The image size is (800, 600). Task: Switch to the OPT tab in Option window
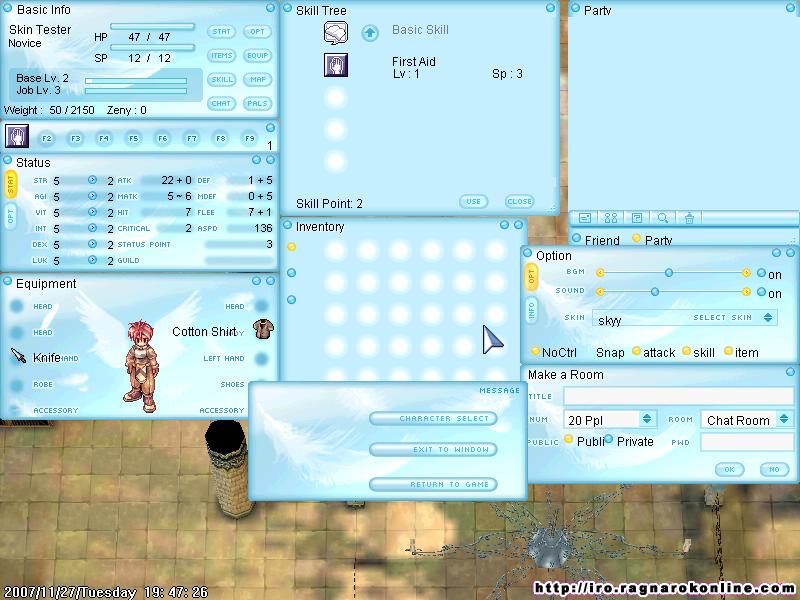coord(531,277)
